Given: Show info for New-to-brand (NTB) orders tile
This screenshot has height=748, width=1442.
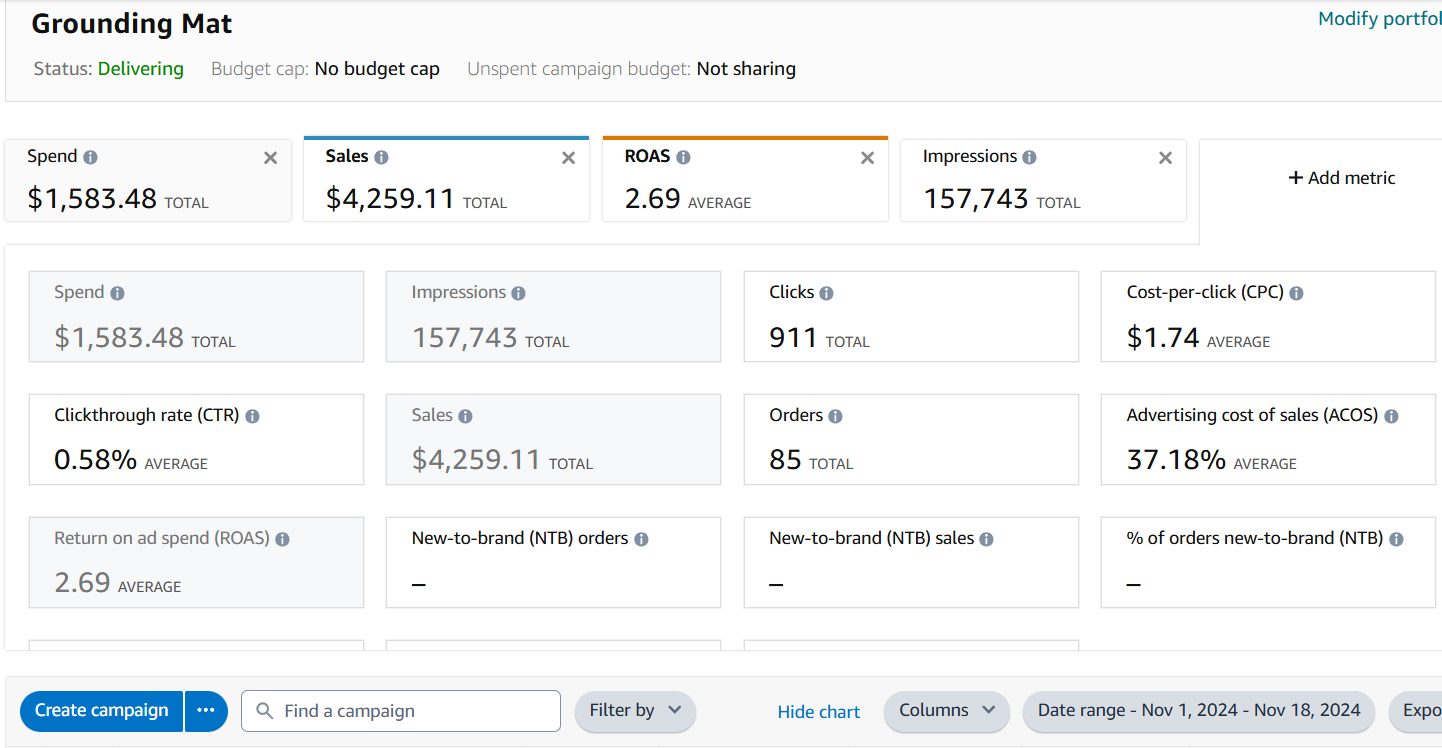Looking at the screenshot, I should pyautogui.click(x=641, y=539).
